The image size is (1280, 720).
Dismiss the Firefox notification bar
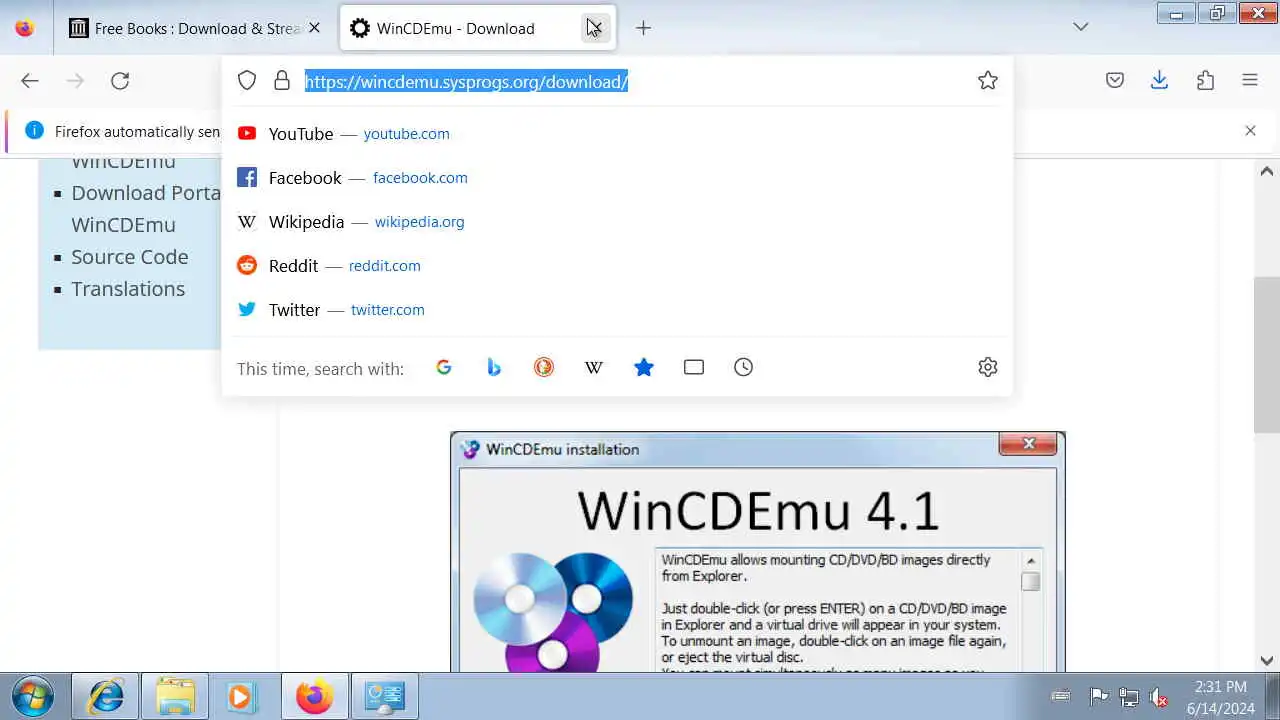[x=1250, y=131]
